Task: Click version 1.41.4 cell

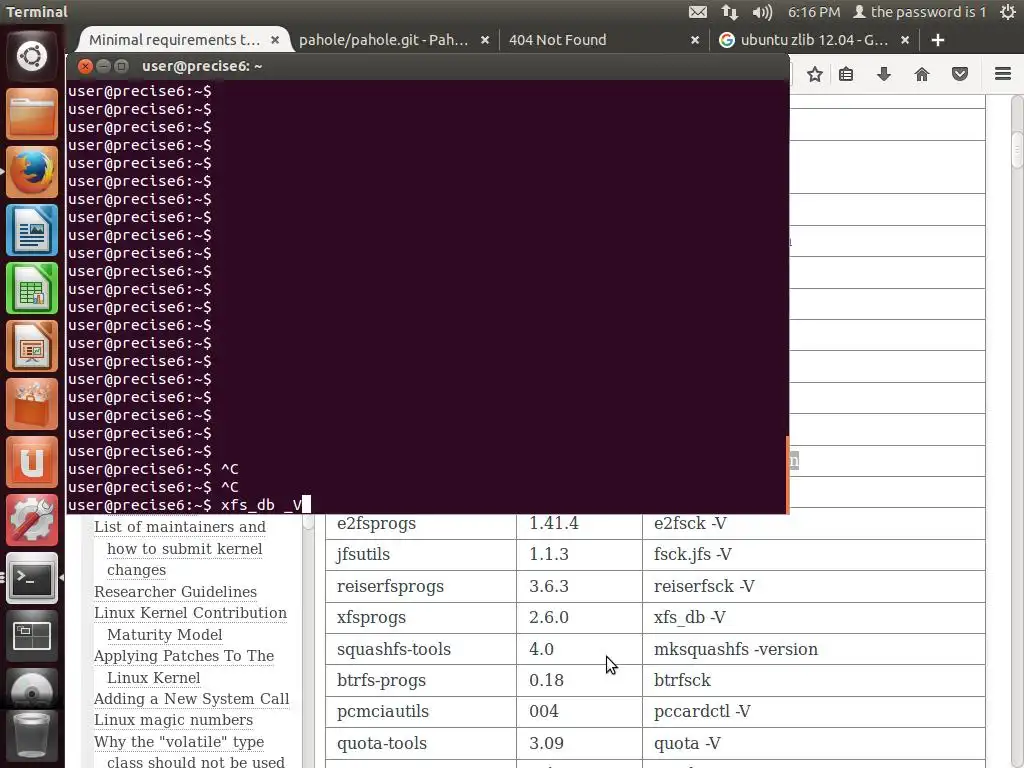Action: coord(580,523)
